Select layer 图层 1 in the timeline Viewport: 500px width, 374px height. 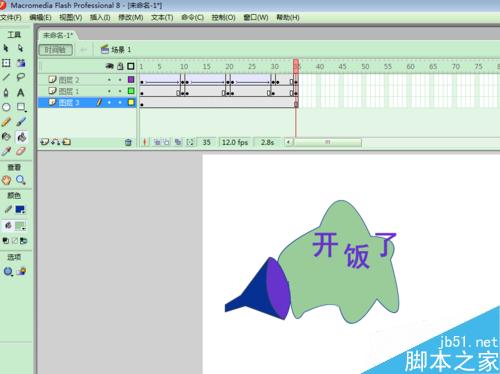69,91
